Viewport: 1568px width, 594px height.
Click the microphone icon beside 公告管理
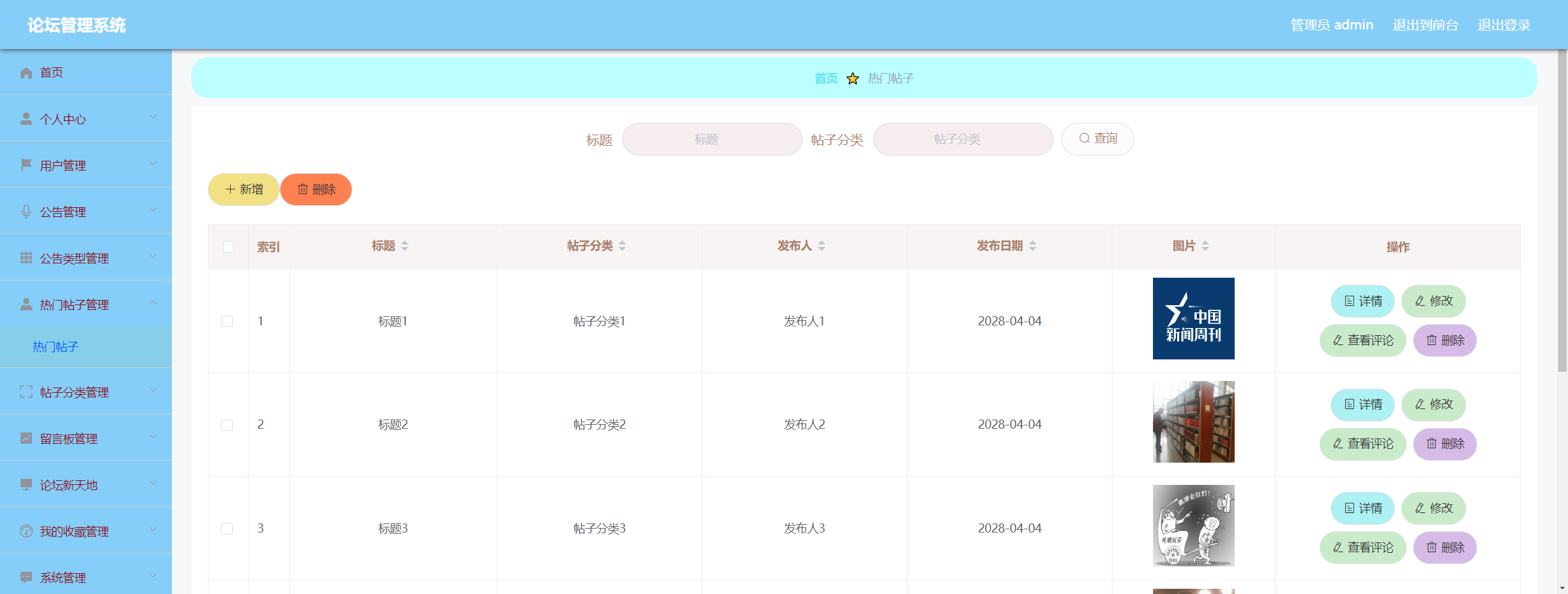pyautogui.click(x=26, y=211)
